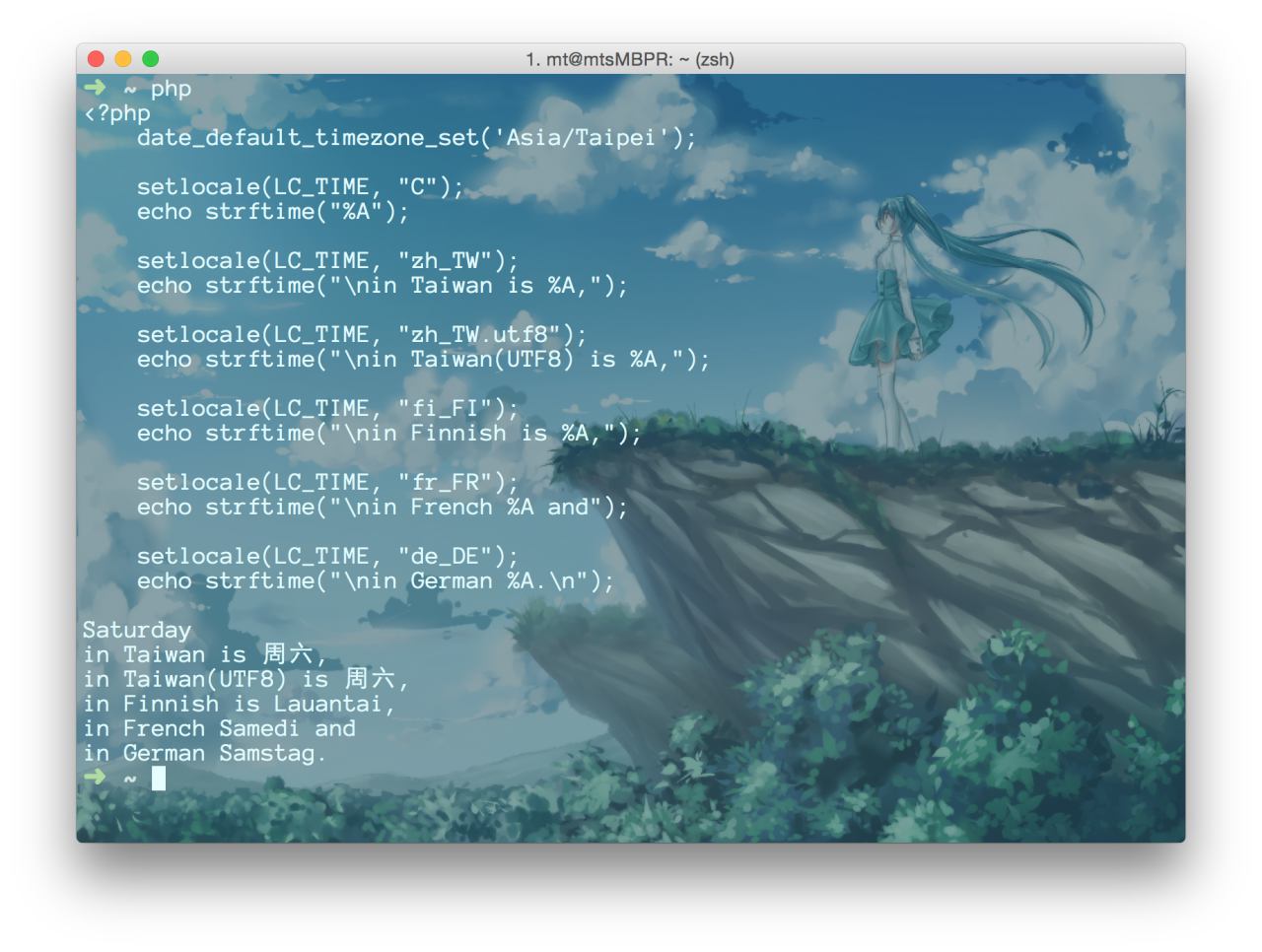Click the '<?php' opening tag line
Image resolution: width=1262 pixels, height=952 pixels.
(x=117, y=113)
